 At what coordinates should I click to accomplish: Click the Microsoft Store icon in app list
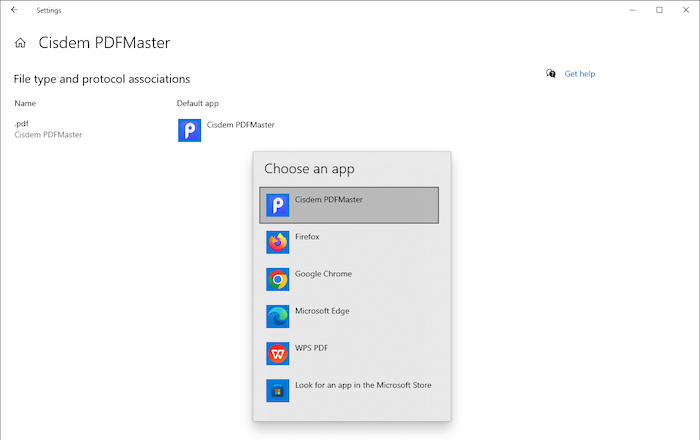[x=277, y=390]
